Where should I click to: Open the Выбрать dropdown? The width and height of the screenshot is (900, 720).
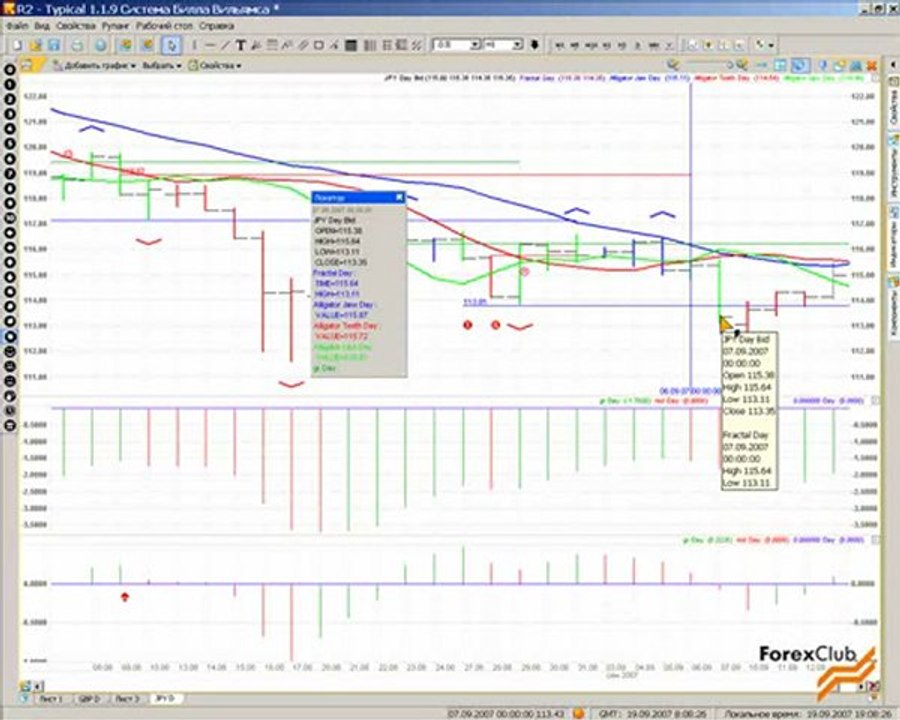[161, 65]
